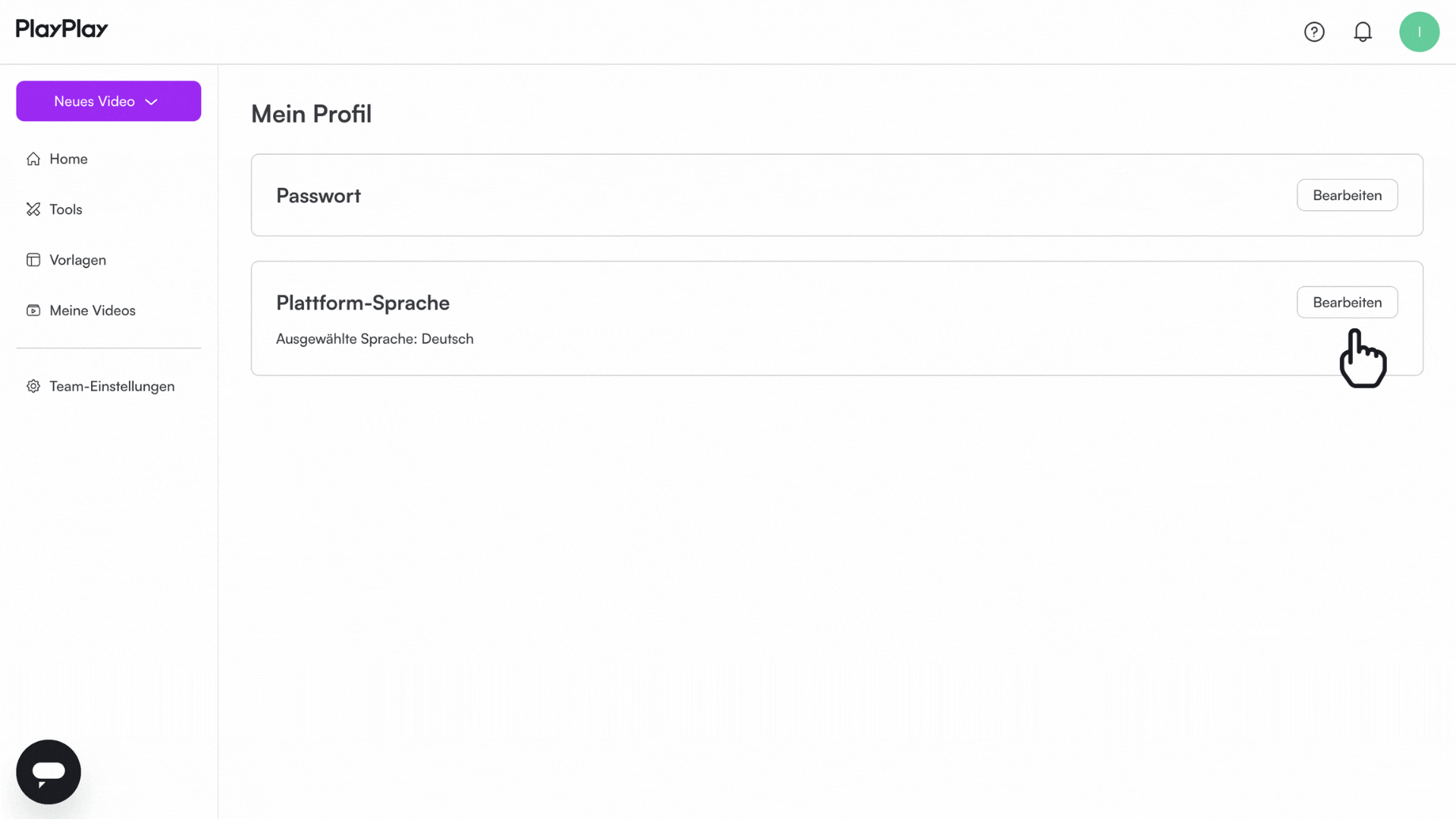
Task: Click the Meine Videos icon
Action: pyautogui.click(x=33, y=311)
